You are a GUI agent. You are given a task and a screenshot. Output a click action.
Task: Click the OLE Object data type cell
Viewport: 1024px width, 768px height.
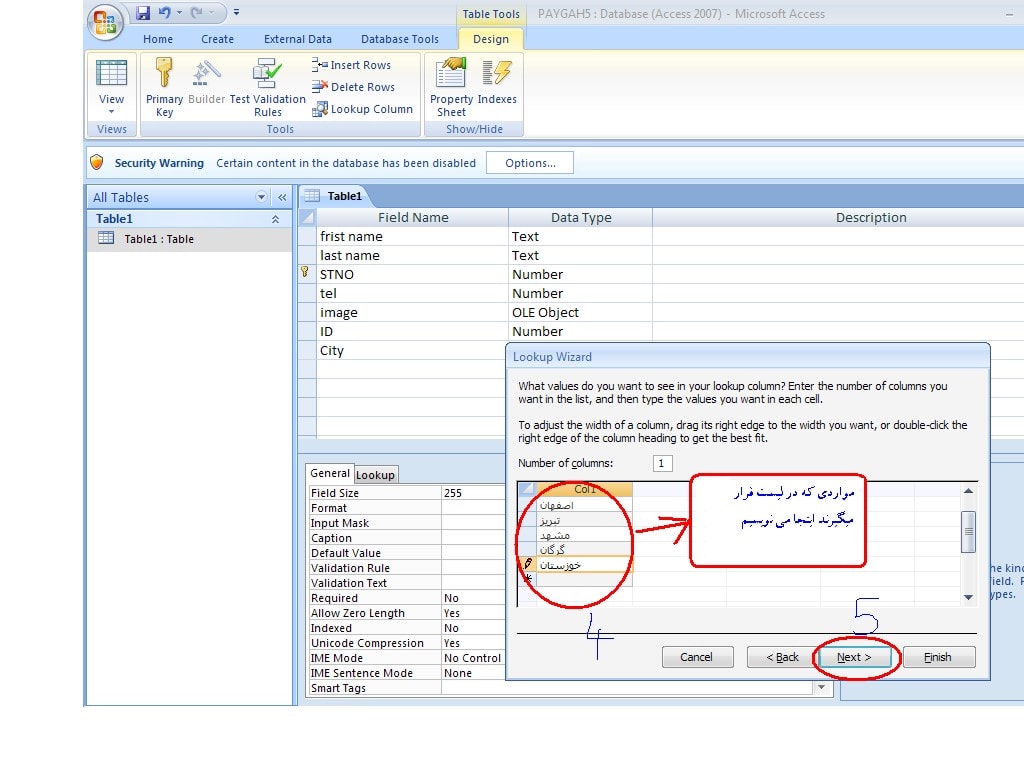tap(580, 312)
